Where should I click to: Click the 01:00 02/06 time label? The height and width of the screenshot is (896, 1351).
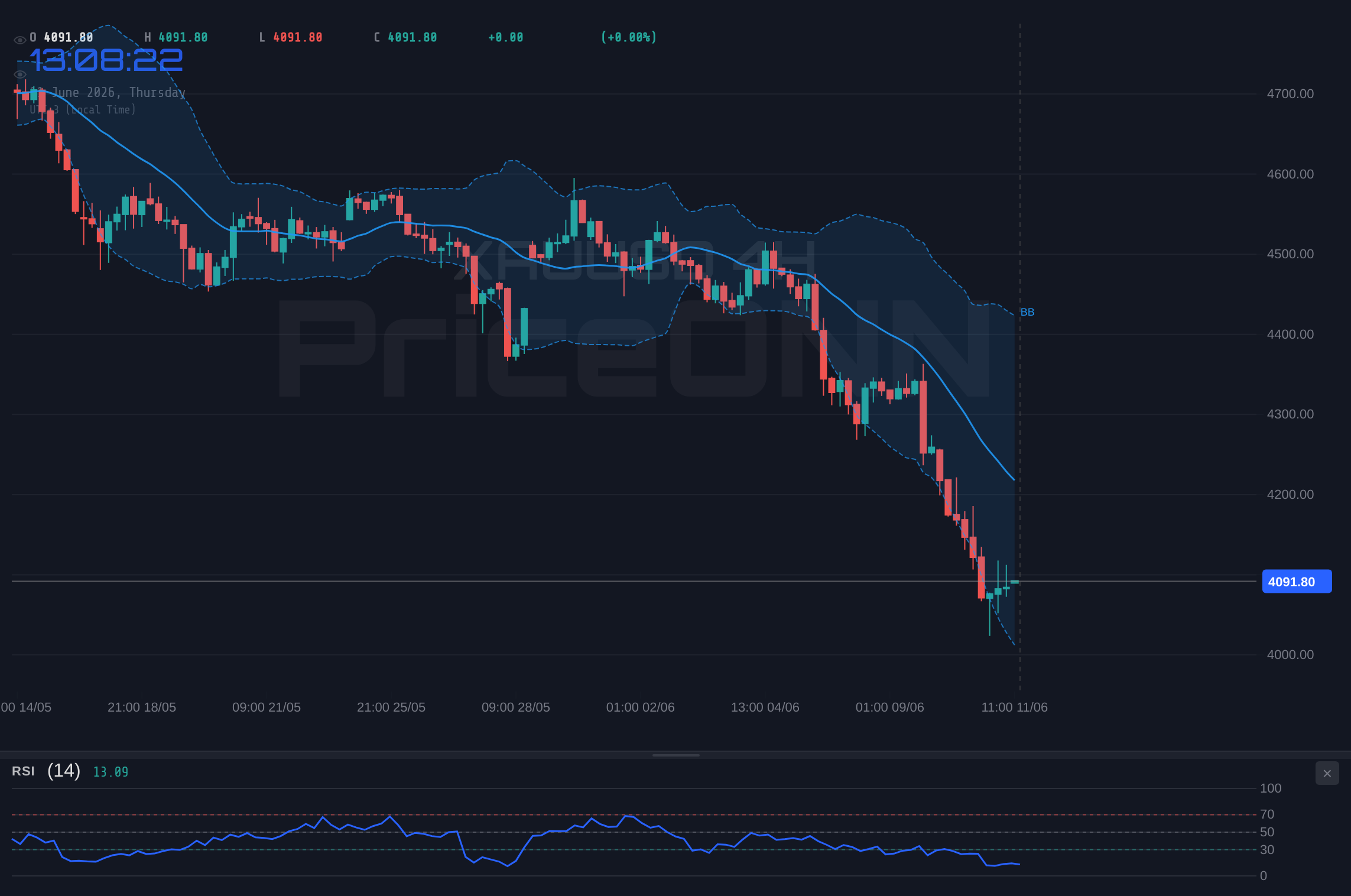pos(641,707)
